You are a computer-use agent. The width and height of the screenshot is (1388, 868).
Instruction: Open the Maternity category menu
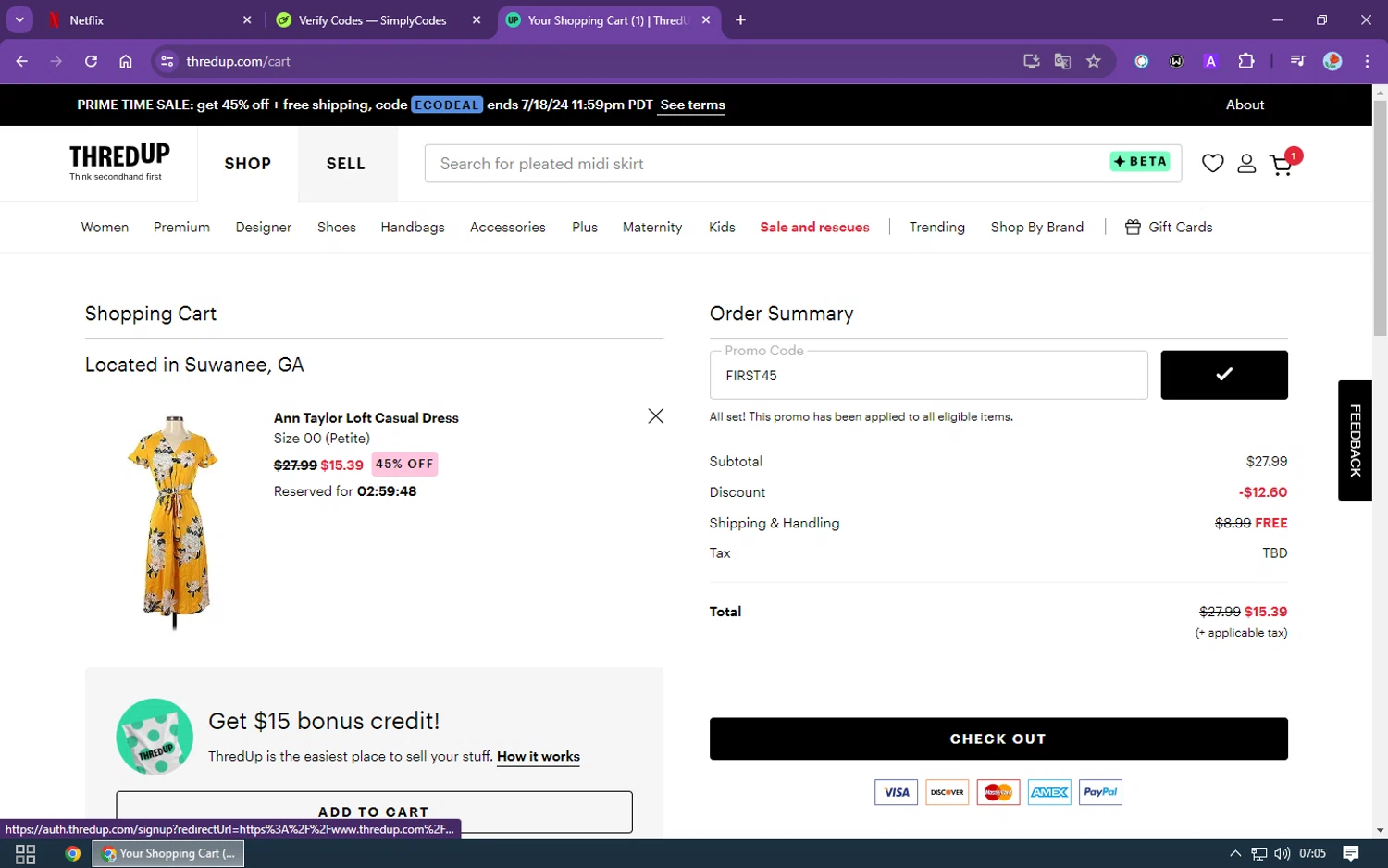(652, 228)
